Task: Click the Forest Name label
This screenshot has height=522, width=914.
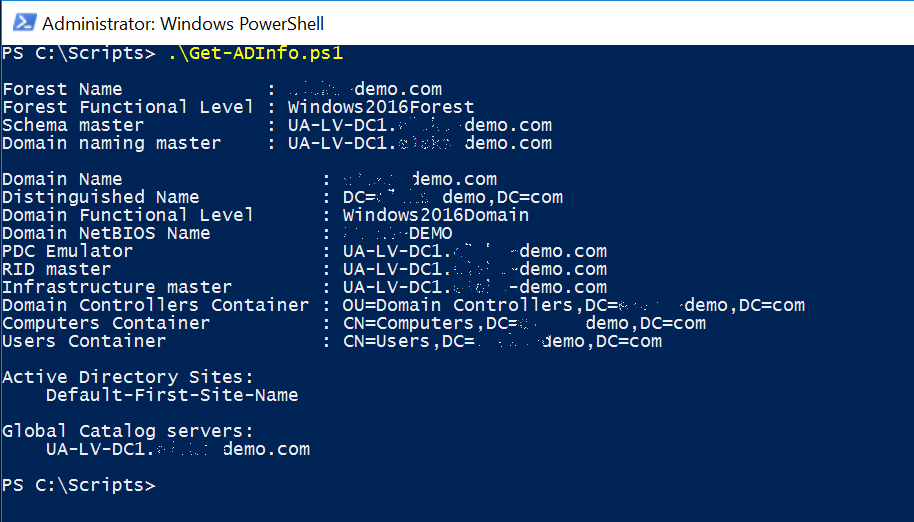Action: (x=62, y=89)
